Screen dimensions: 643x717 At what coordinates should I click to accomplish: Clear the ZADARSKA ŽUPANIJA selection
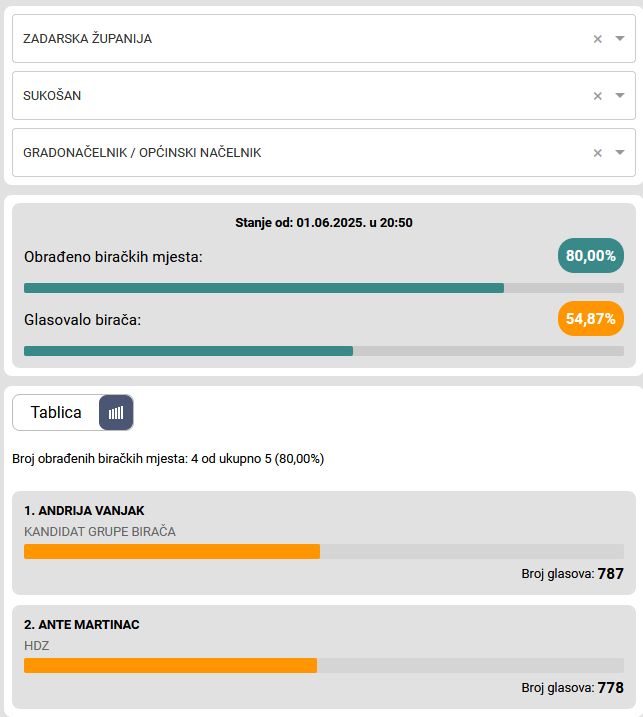click(x=597, y=39)
